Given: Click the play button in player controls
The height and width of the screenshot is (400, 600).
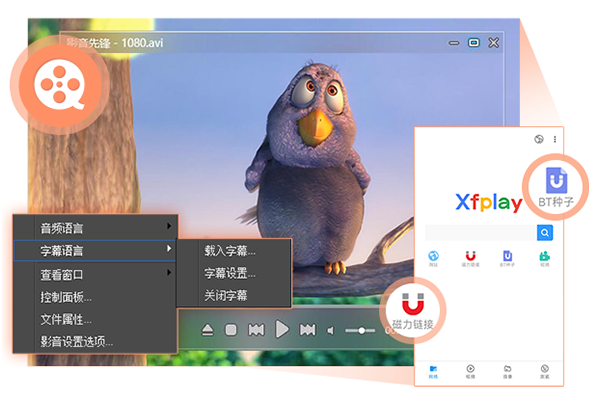Looking at the screenshot, I should click(282, 329).
